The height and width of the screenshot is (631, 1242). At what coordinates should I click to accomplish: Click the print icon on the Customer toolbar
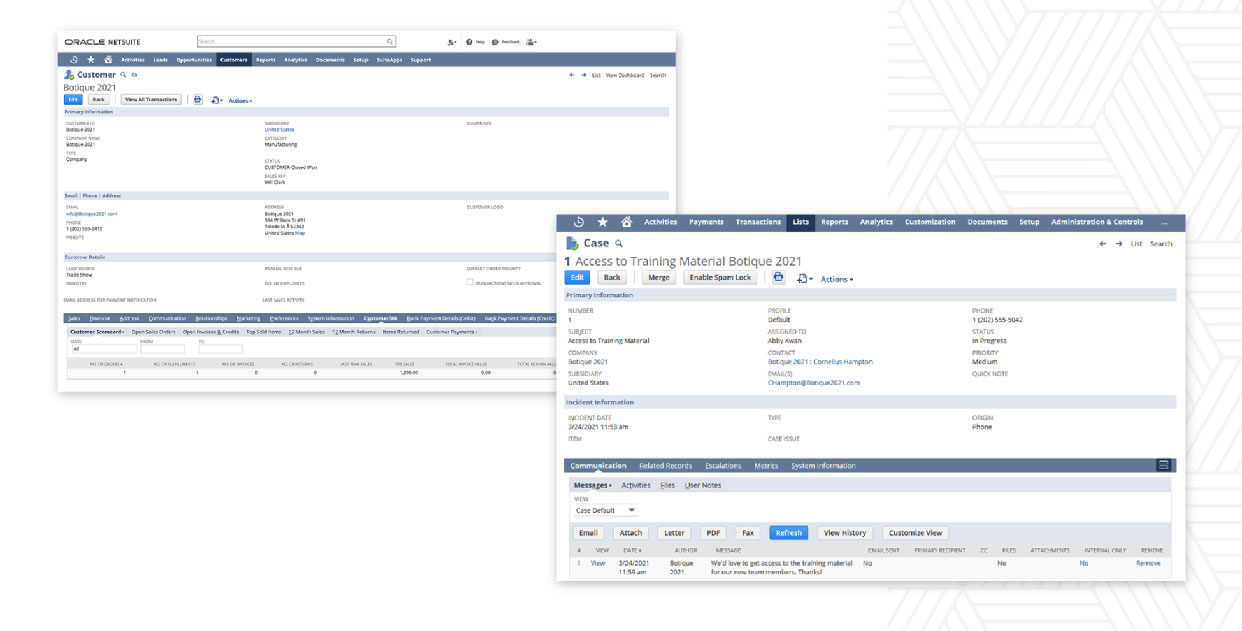coord(197,100)
